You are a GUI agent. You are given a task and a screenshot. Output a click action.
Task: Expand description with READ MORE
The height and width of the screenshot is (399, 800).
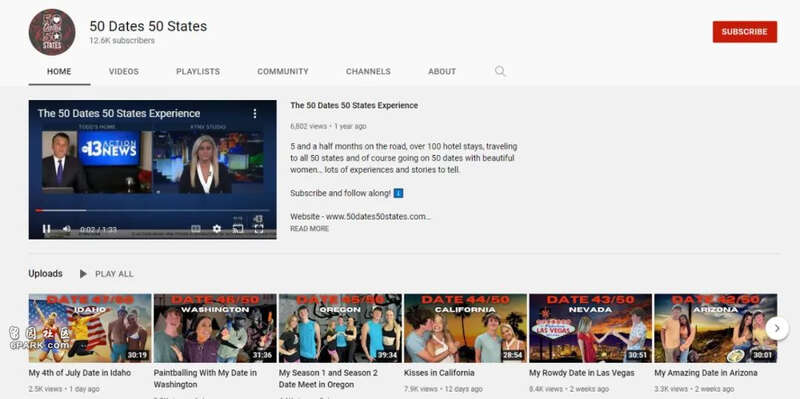click(310, 229)
